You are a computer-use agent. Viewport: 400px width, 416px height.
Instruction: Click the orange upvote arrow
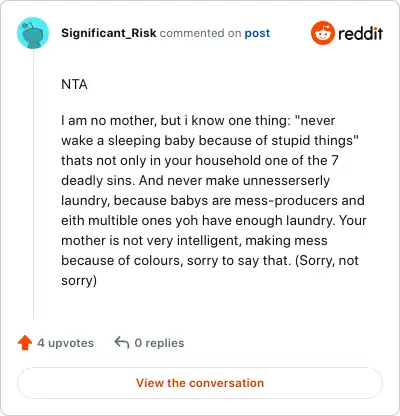25,343
